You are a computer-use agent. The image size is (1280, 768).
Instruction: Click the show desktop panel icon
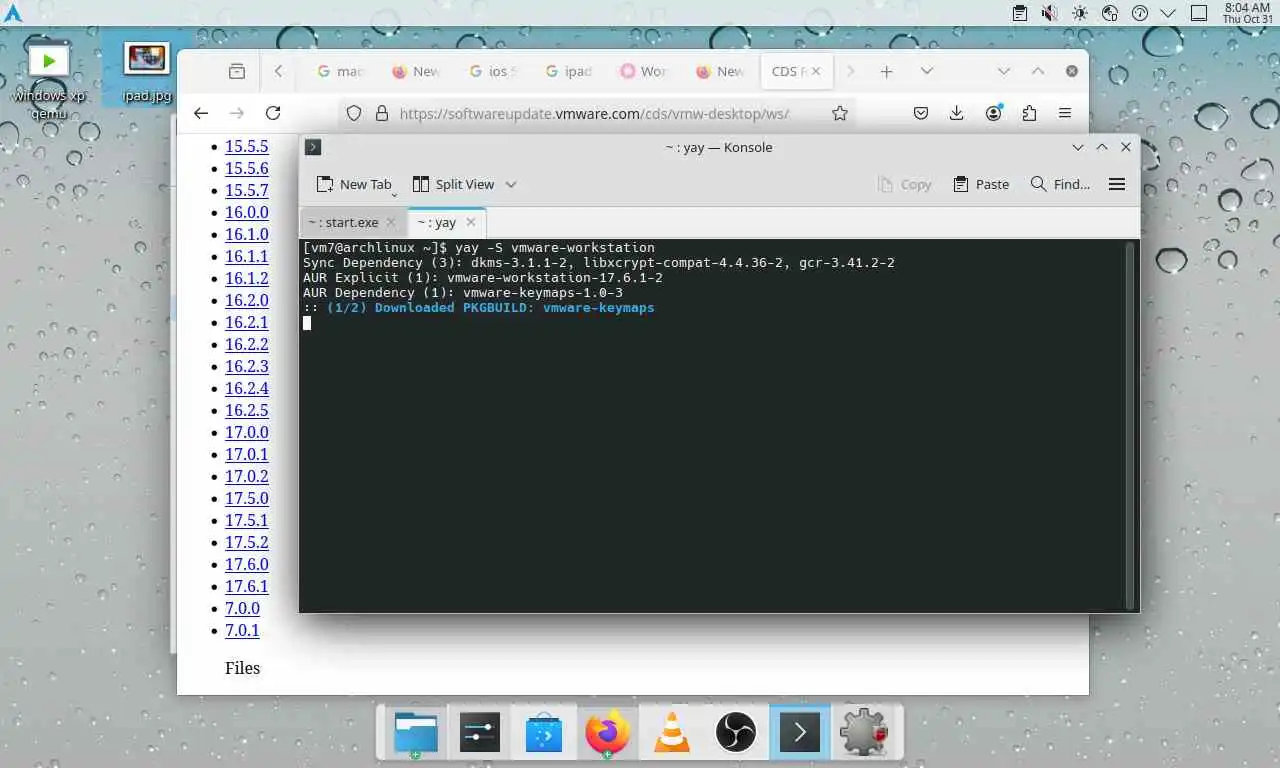[1199, 13]
